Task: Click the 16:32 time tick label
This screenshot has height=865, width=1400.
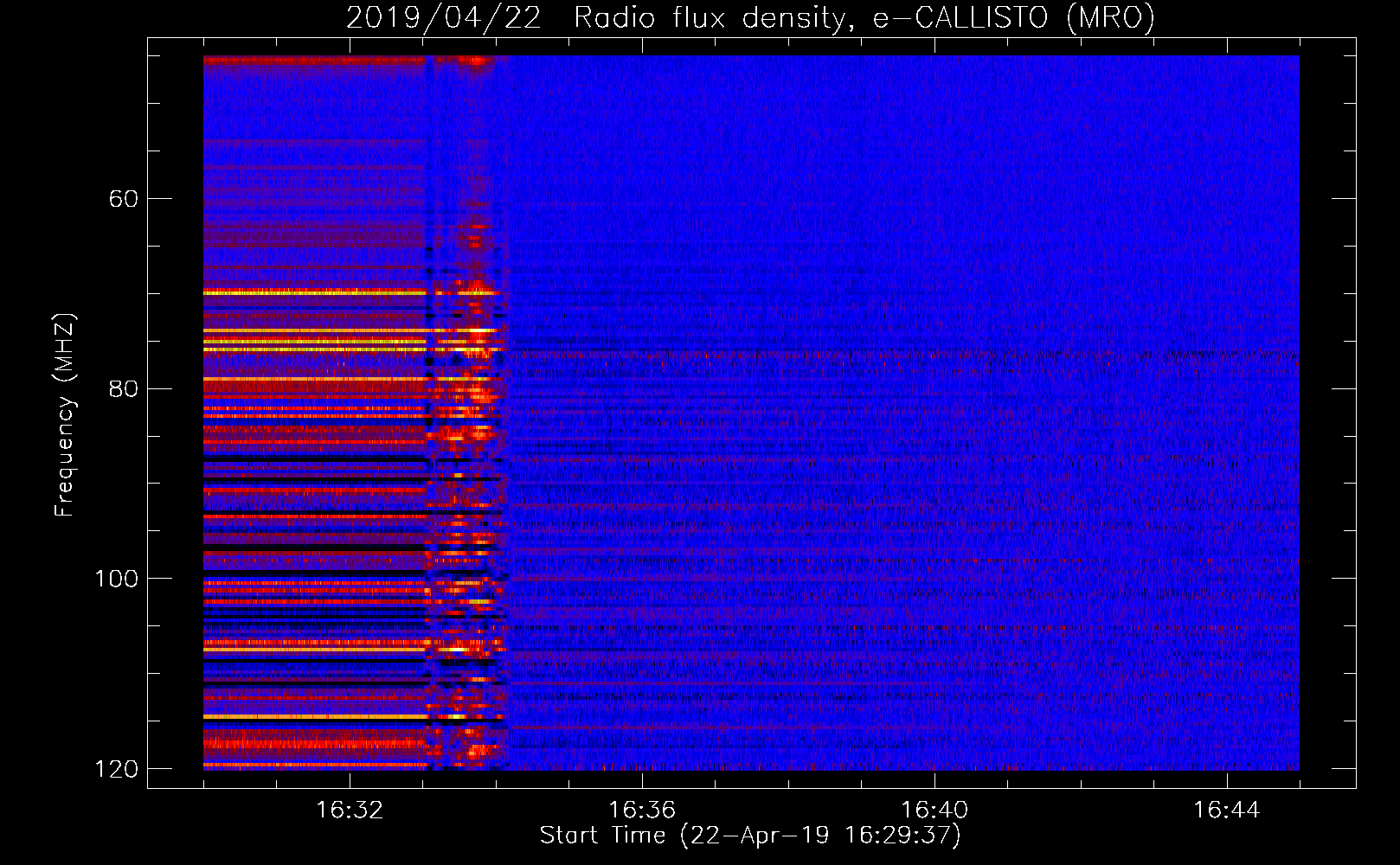Action: tap(350, 811)
